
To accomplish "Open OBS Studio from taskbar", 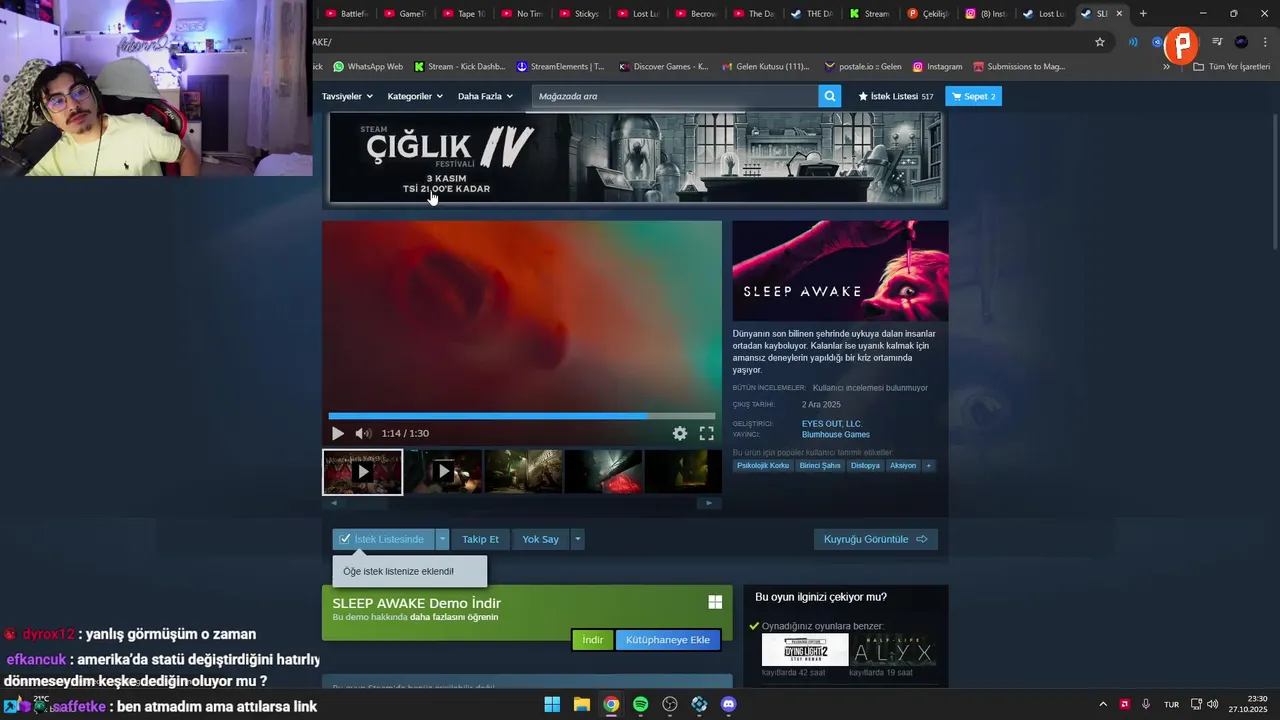I will 670,704.
